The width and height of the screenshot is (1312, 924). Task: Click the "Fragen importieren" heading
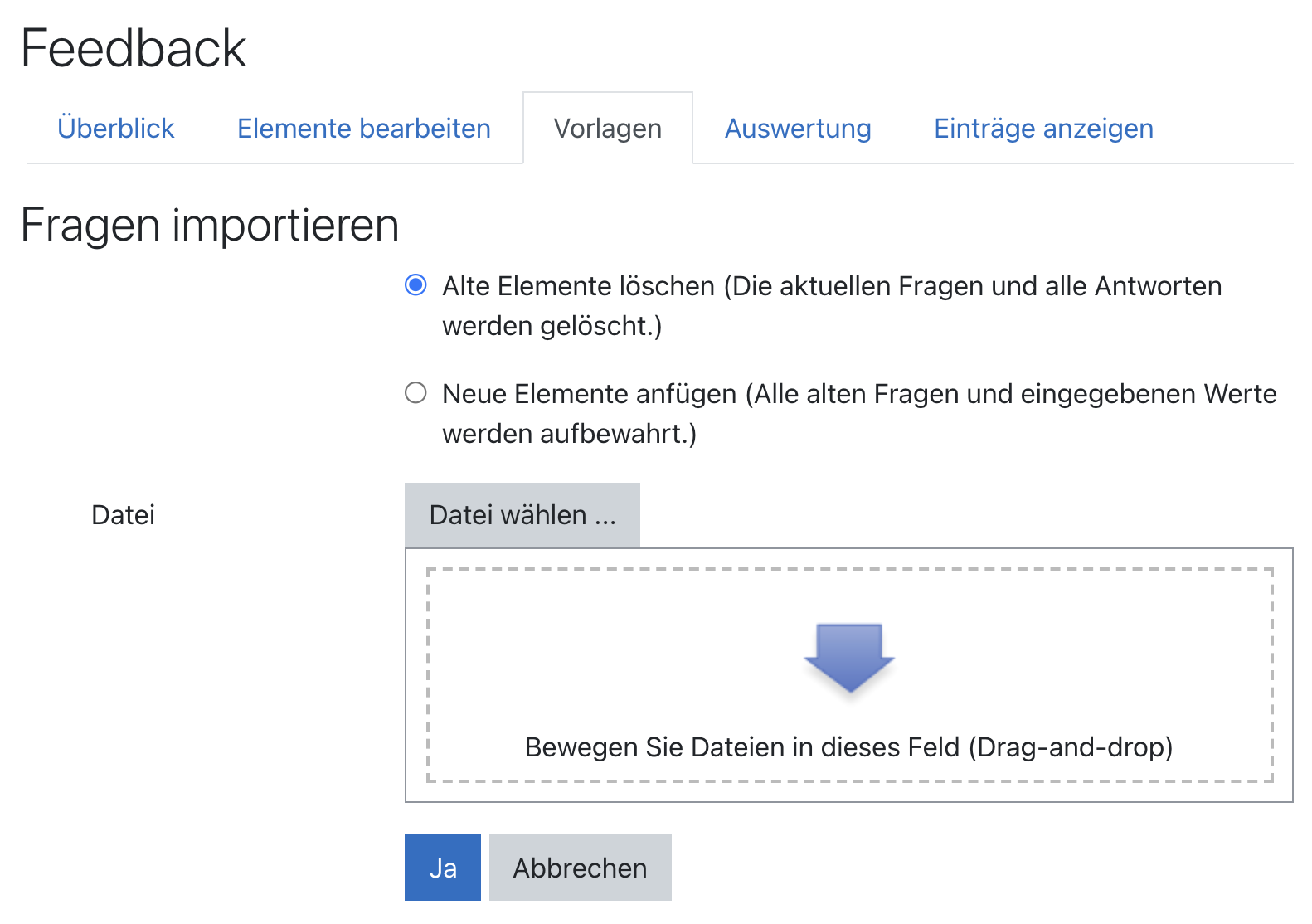coord(210,225)
